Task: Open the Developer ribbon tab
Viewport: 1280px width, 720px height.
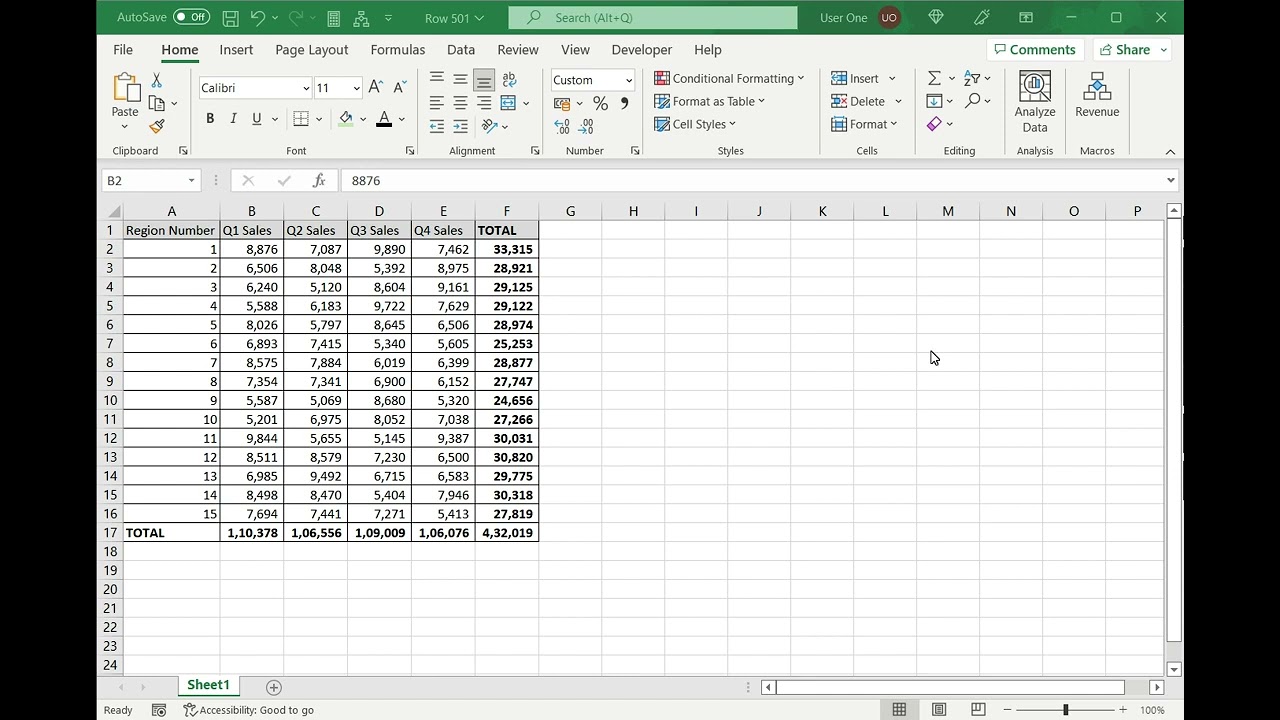Action: coord(642,50)
